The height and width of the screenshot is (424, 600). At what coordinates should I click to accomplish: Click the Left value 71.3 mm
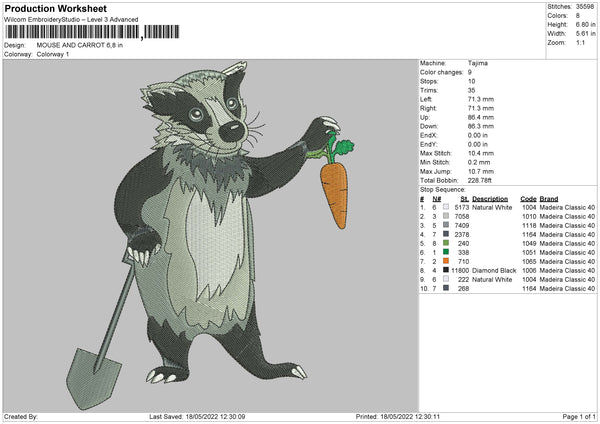(x=481, y=99)
